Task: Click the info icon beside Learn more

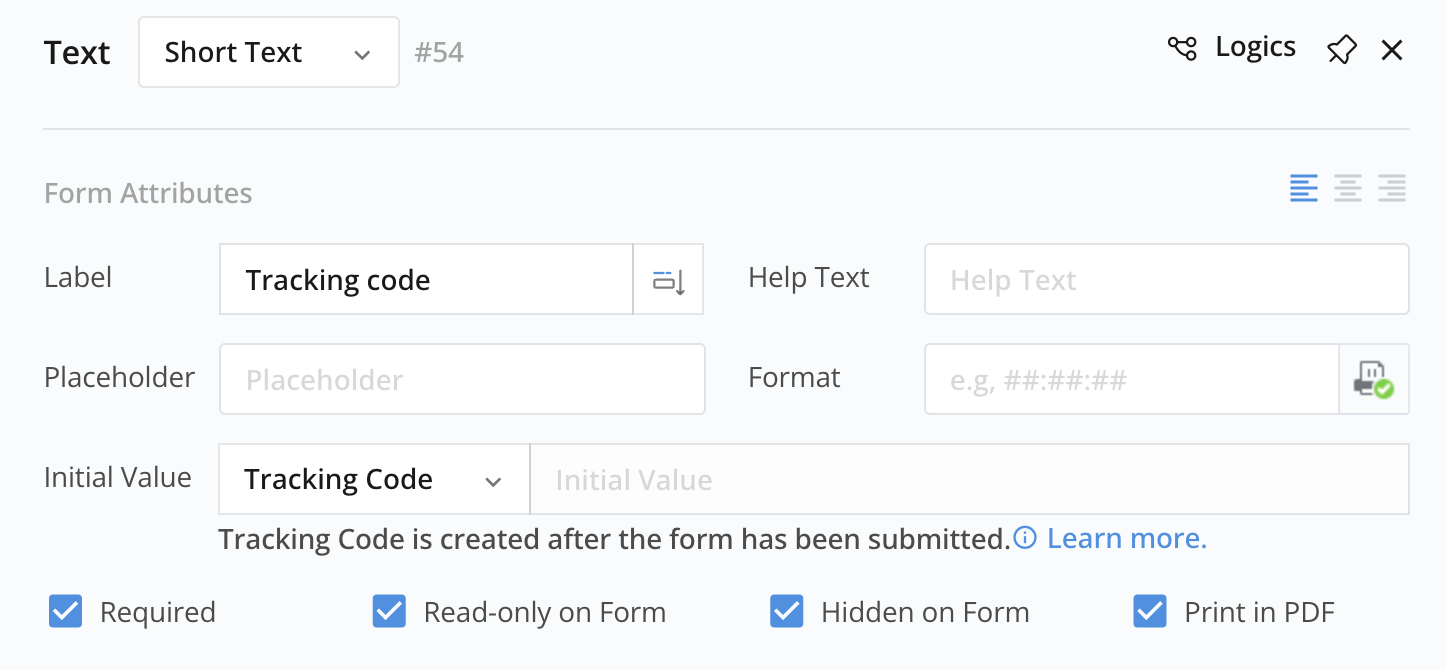Action: pyautogui.click(x=1025, y=539)
